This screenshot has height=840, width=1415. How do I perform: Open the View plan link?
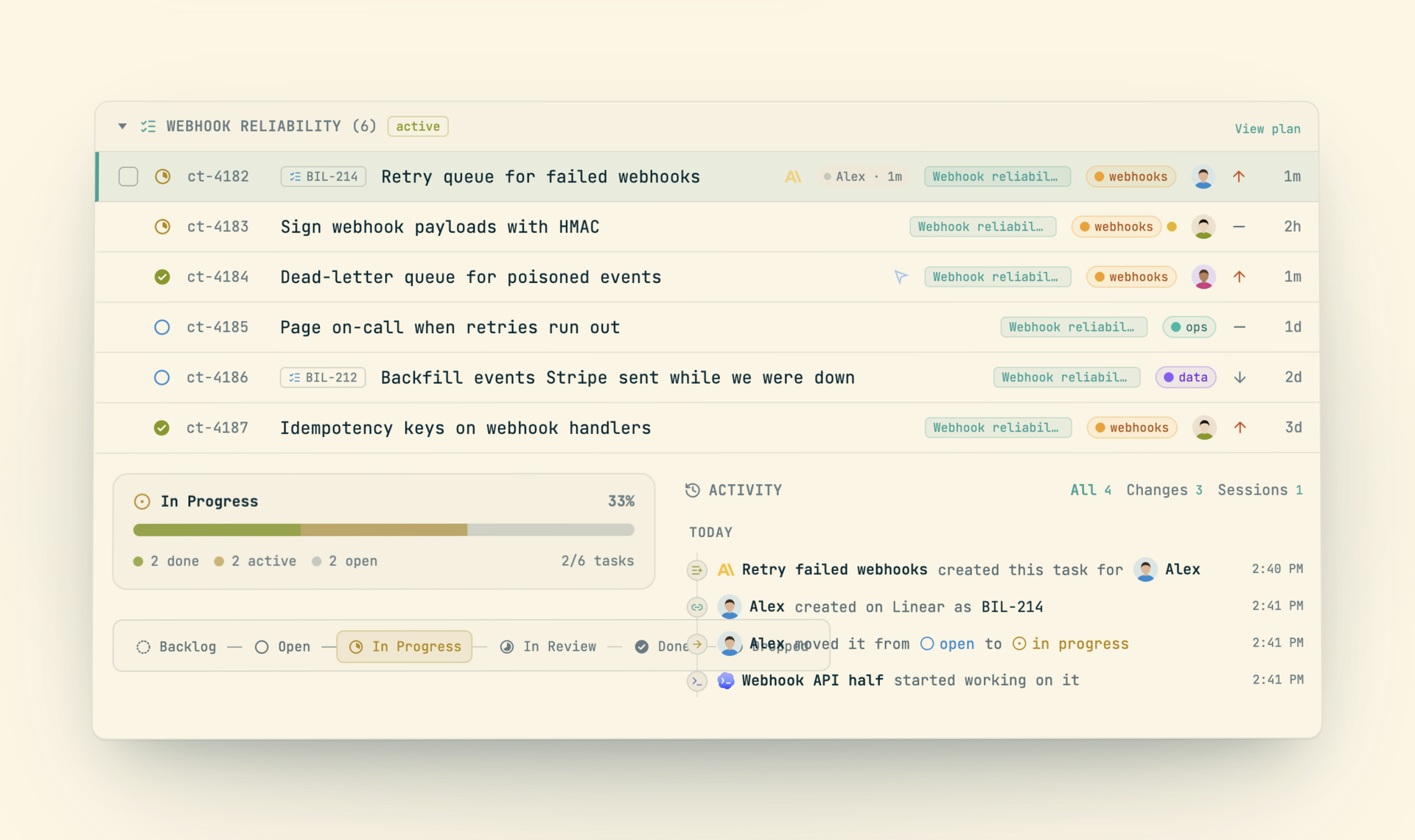click(x=1267, y=128)
